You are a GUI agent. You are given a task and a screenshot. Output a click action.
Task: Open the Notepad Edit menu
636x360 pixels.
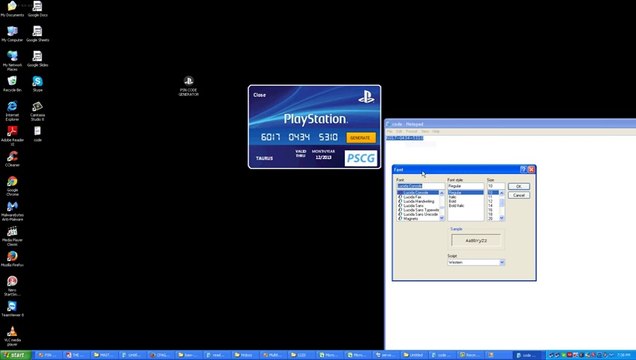click(399, 131)
